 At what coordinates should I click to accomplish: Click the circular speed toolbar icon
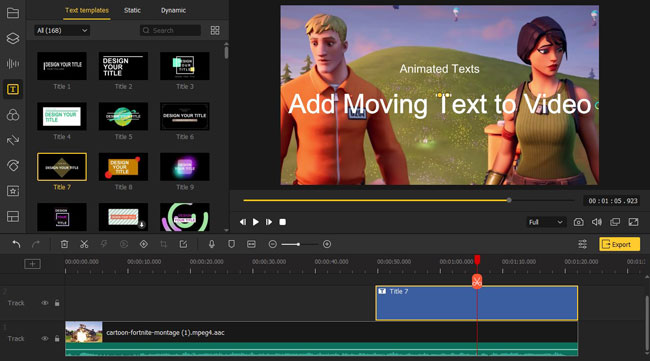tap(124, 244)
